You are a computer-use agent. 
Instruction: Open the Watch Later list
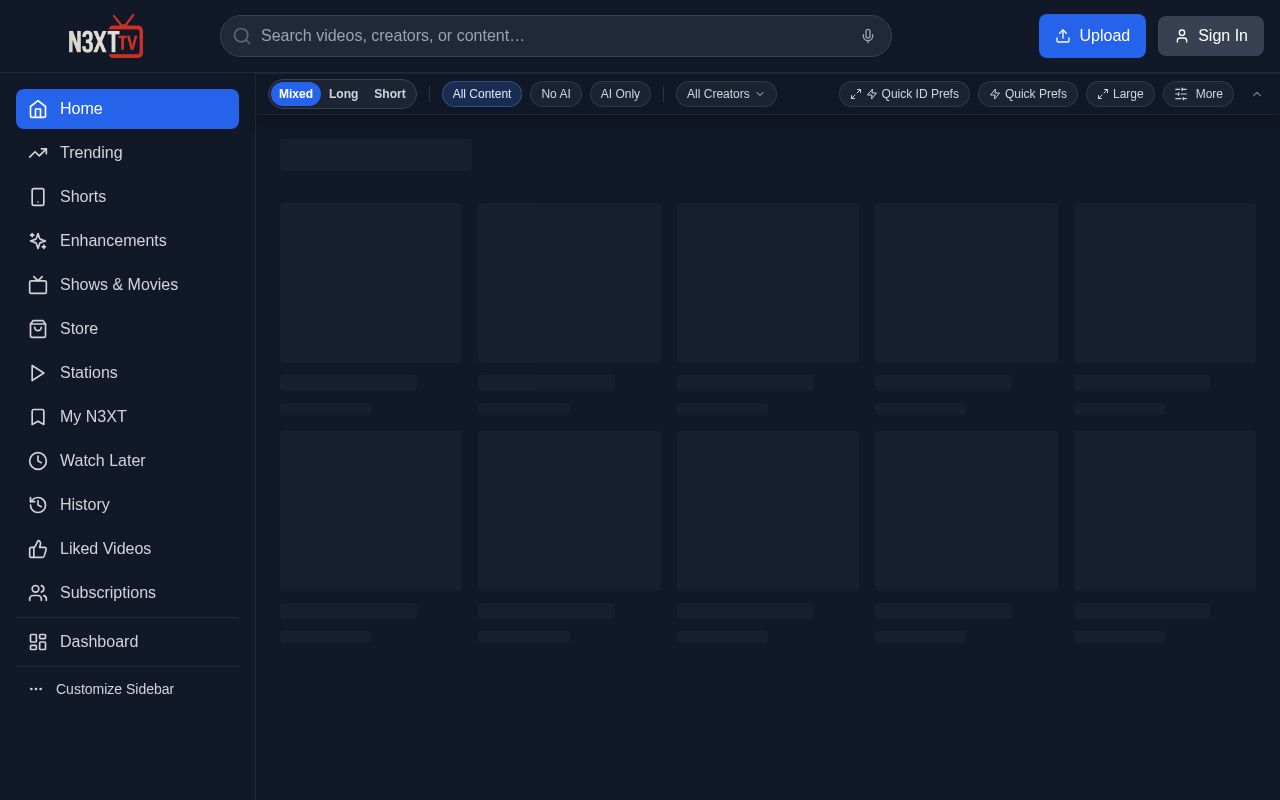pos(127,461)
